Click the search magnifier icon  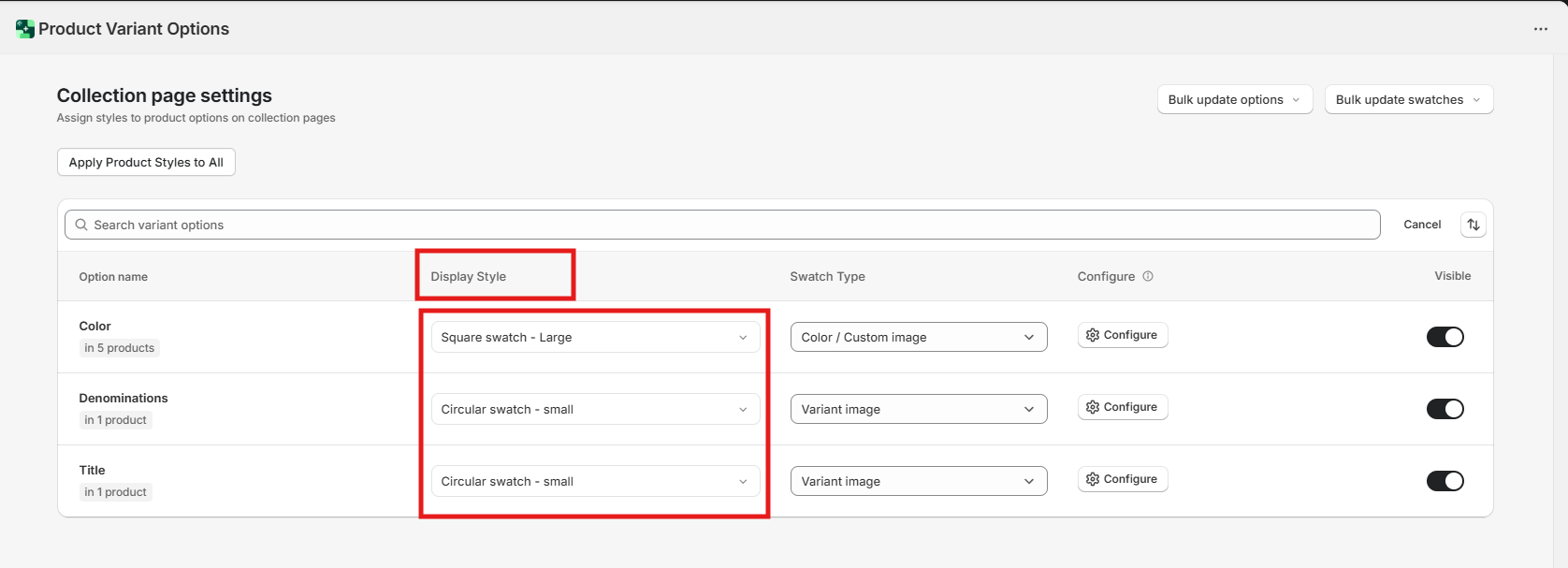81,225
